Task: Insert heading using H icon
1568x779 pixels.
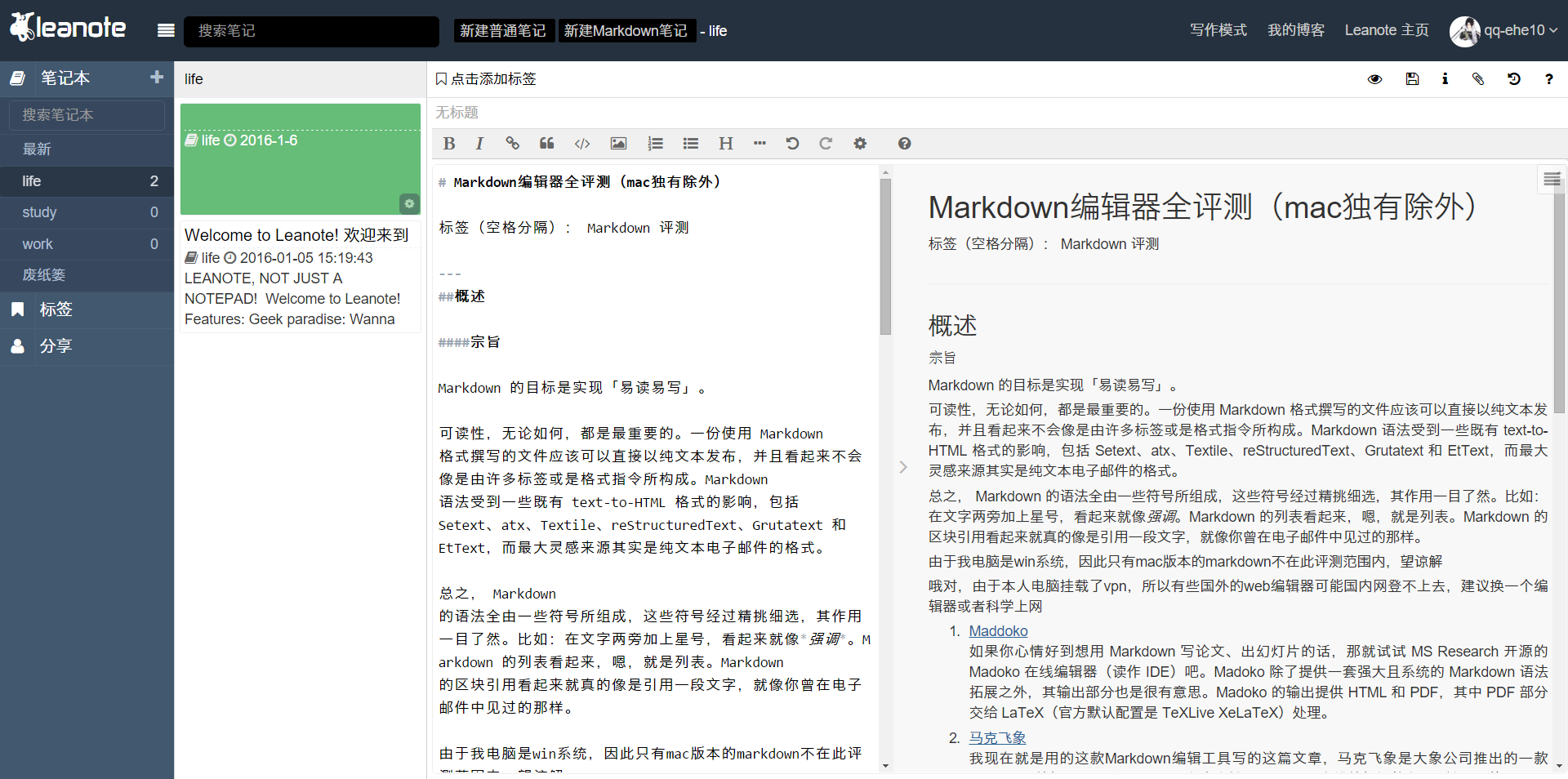Action: tap(725, 144)
